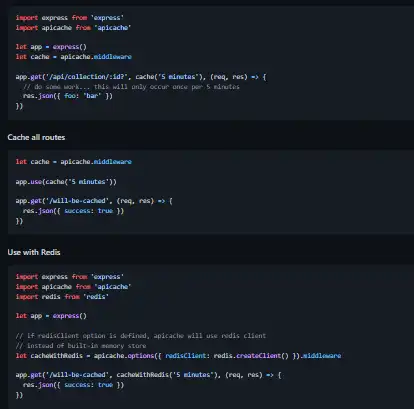Click the app.use(cache('5 minutes')) line
The width and height of the screenshot is (414, 409).
[66, 182]
